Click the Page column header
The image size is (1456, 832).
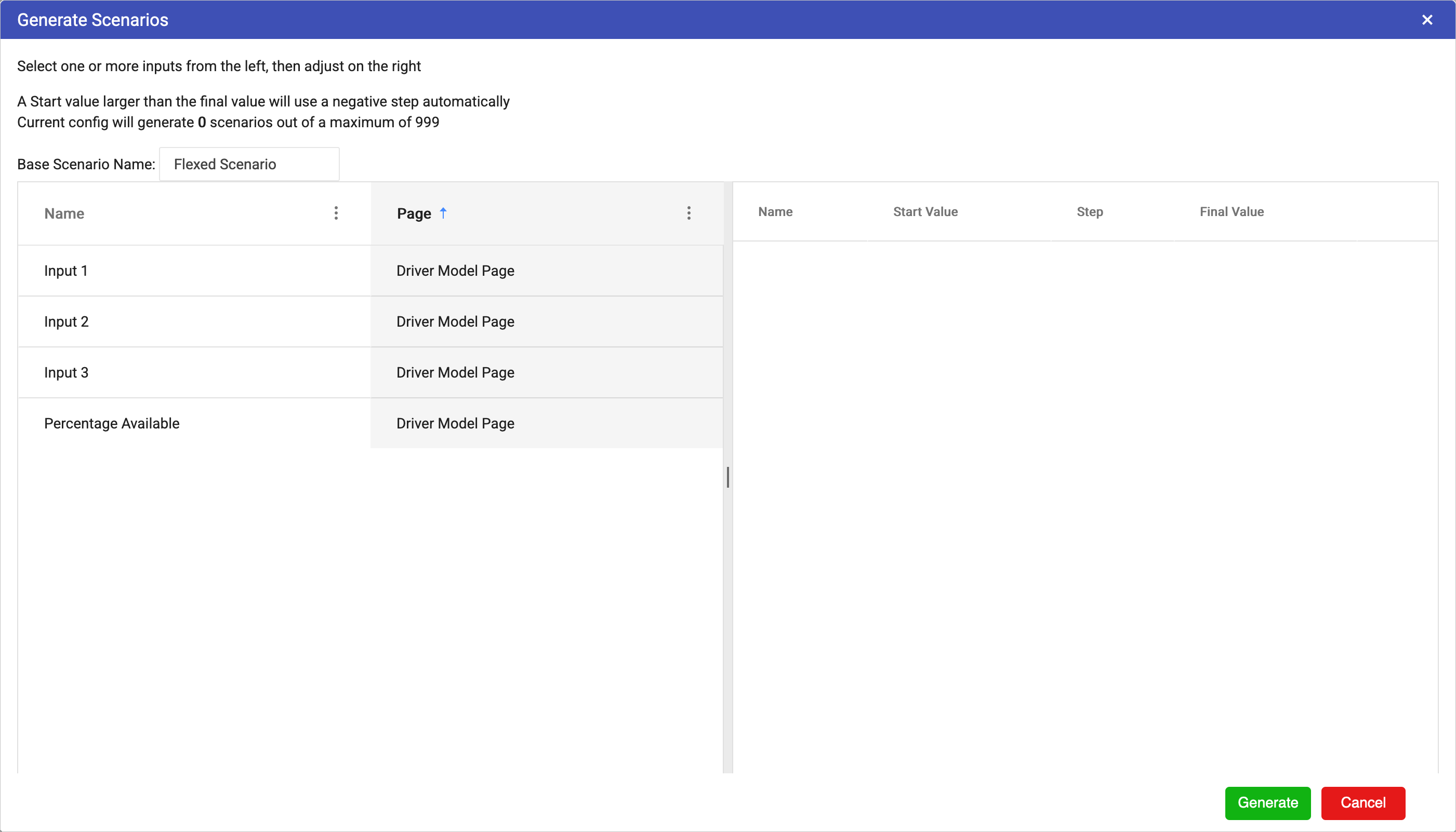(414, 214)
